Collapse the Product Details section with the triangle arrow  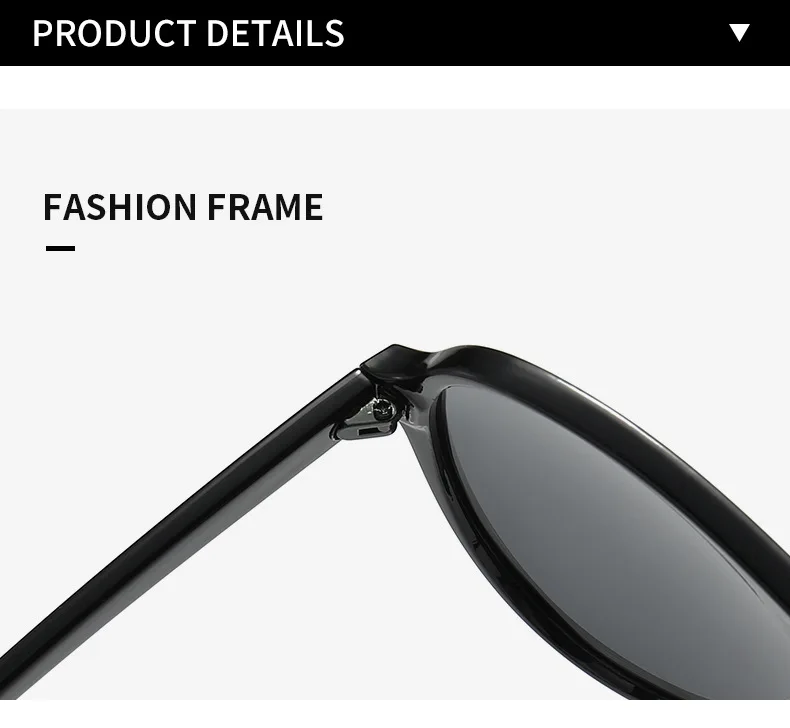pos(739,33)
